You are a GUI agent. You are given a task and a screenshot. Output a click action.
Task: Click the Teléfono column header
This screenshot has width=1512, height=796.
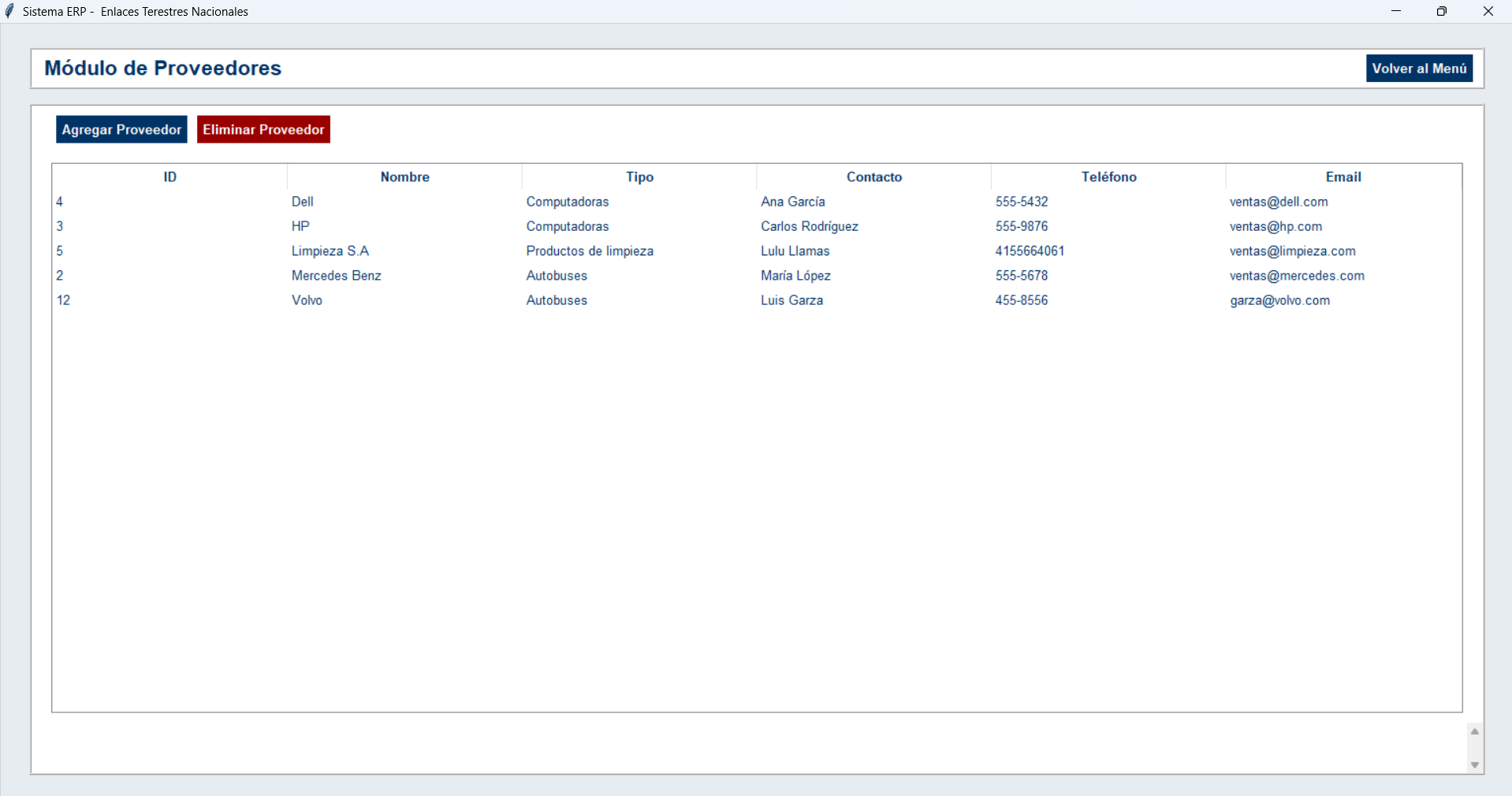[x=1108, y=177]
